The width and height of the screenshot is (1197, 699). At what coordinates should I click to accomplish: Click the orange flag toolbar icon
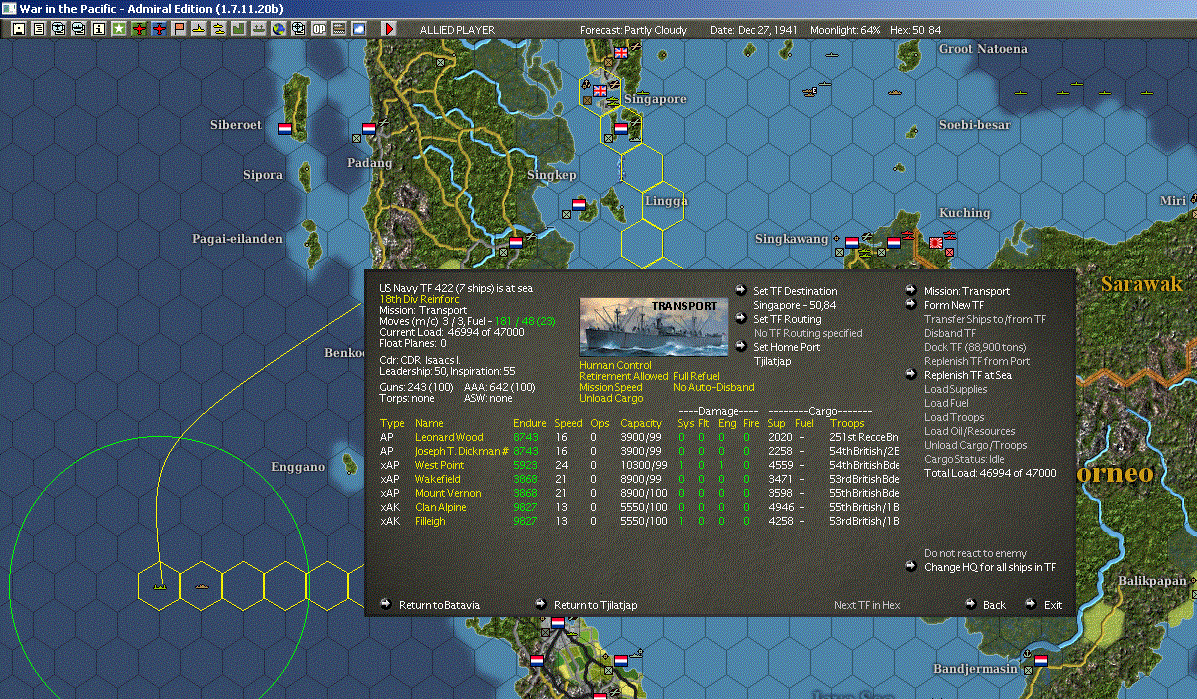(x=179, y=29)
